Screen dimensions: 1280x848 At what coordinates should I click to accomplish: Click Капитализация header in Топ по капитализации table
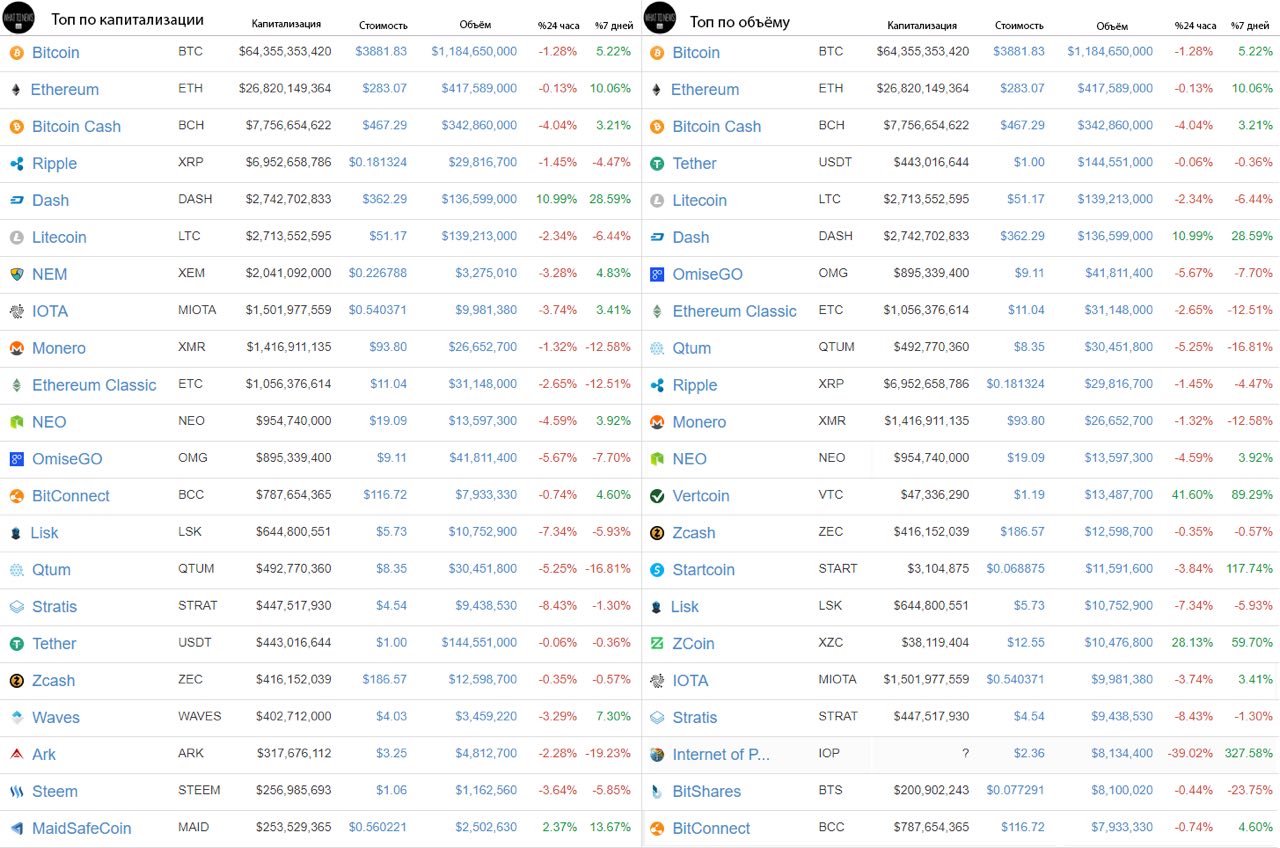click(x=286, y=24)
